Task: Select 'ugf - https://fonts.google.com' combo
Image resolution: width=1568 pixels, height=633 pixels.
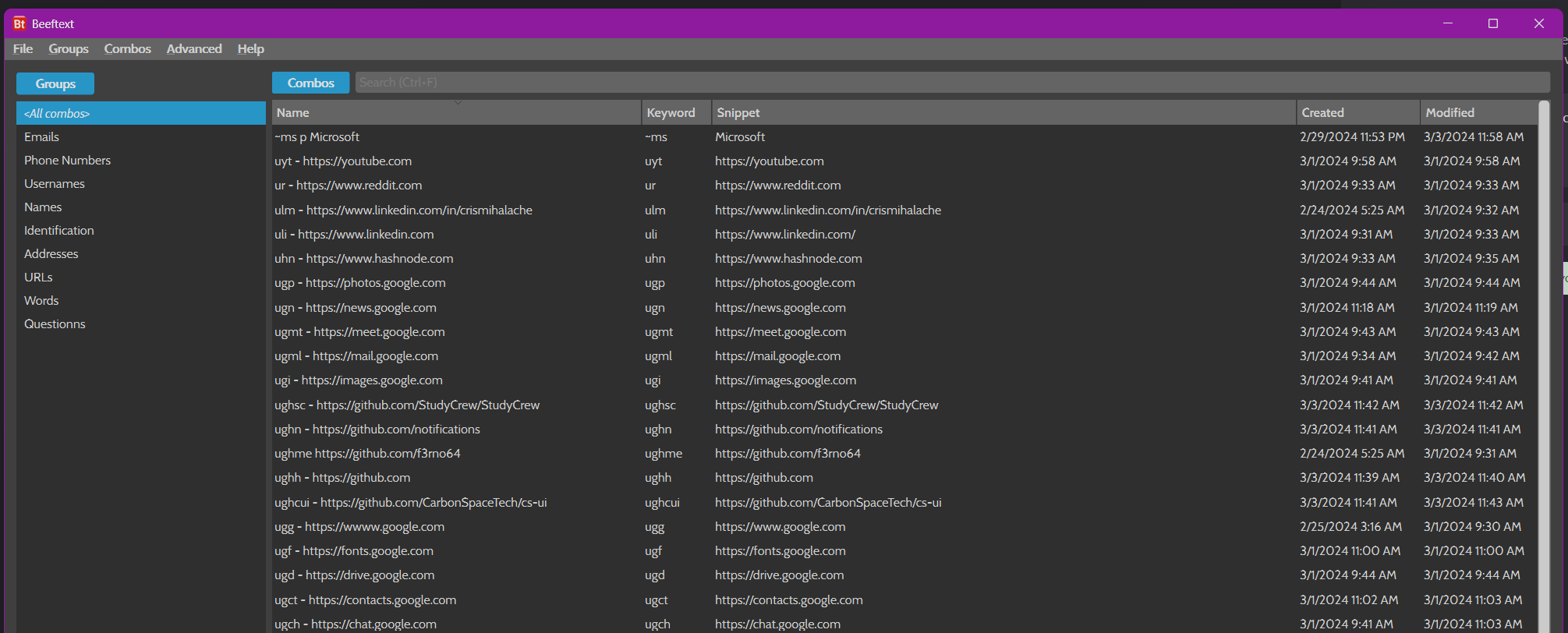Action: pos(354,550)
